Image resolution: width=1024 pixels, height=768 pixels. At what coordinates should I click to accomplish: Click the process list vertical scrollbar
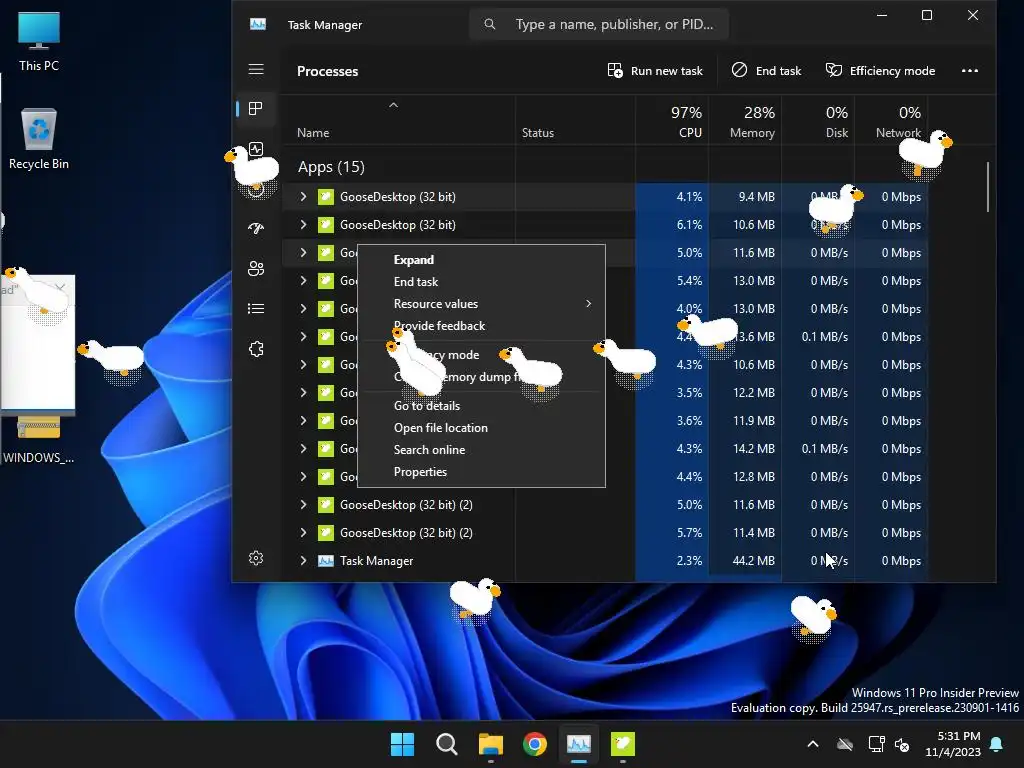[x=988, y=187]
